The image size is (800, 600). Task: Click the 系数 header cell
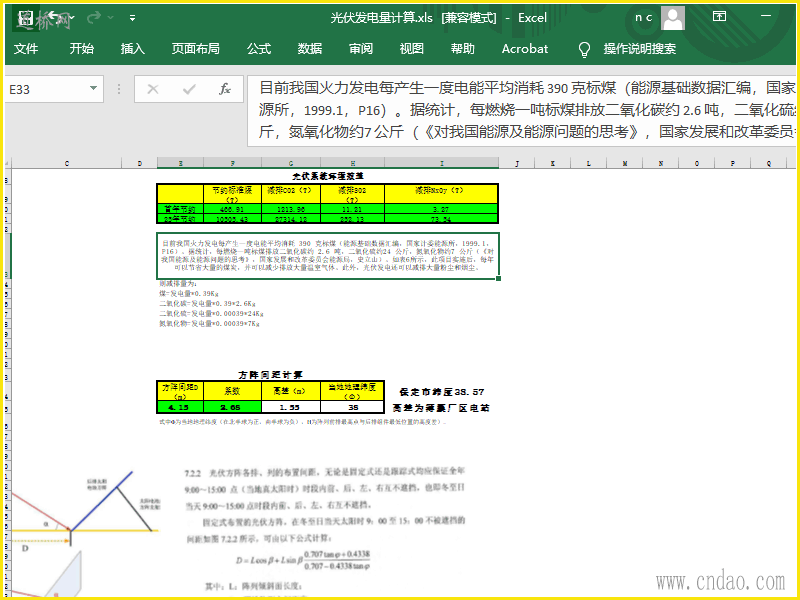[233, 391]
